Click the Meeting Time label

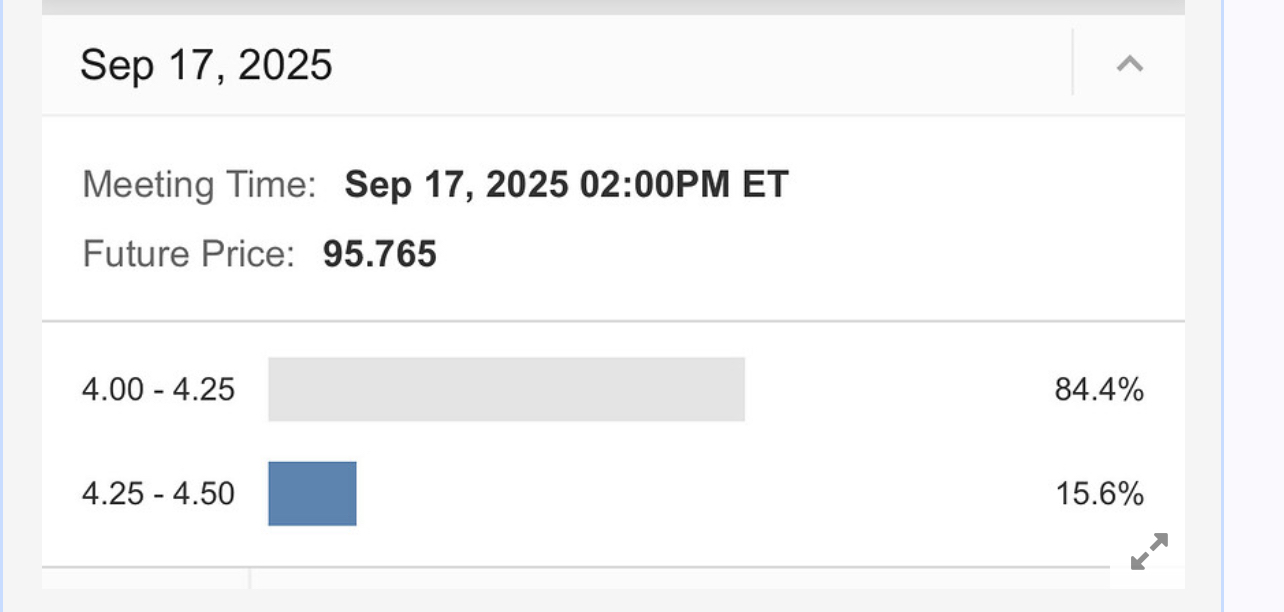pos(199,185)
